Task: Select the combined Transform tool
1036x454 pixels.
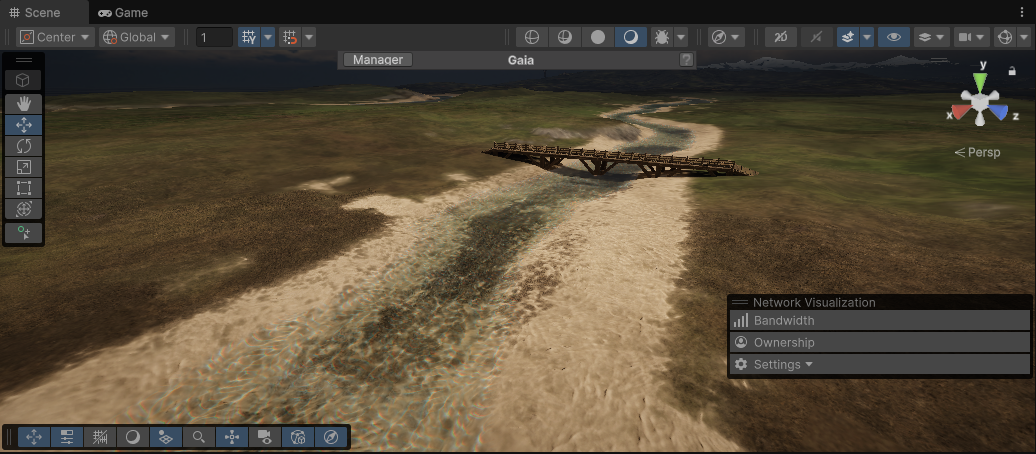Action: point(23,209)
